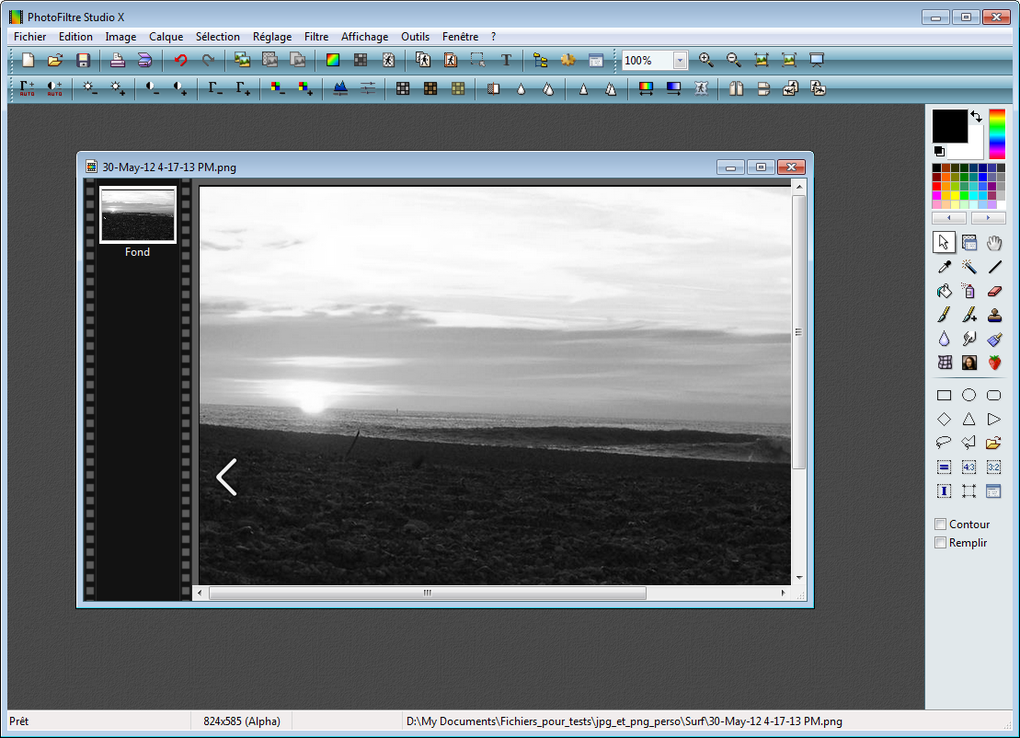This screenshot has width=1020, height=738.
Task: Enable the Contour checkbox
Action: point(940,524)
